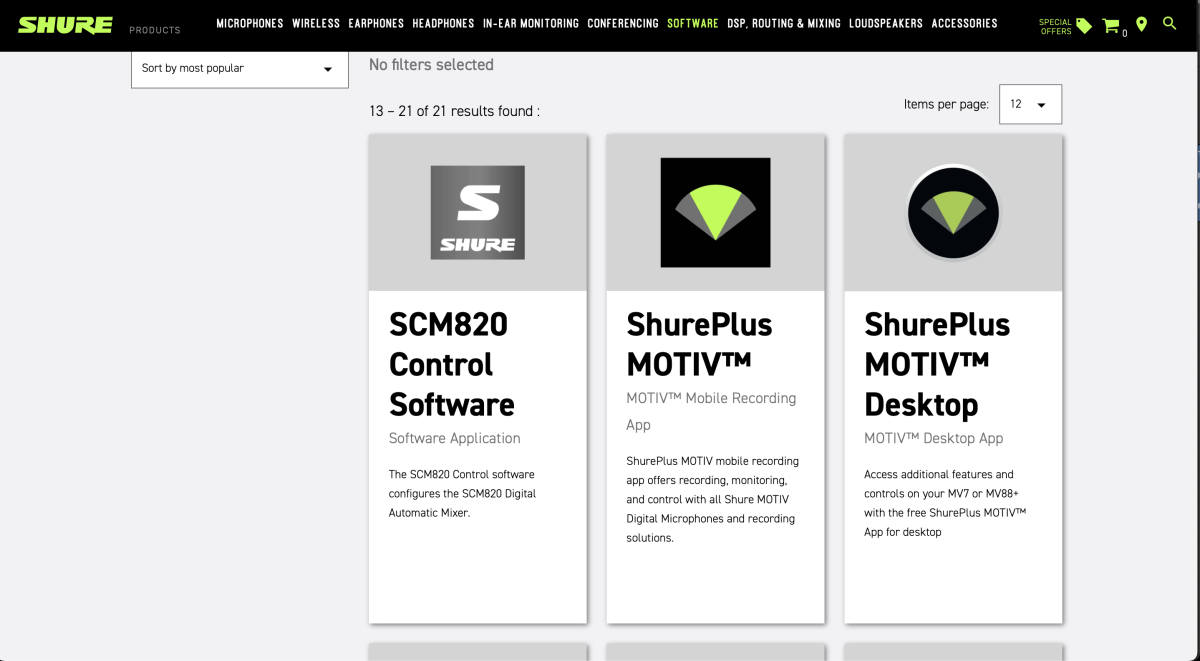This screenshot has height=661, width=1200.
Task: Click the 'No filters selected' text
Action: (x=431, y=65)
